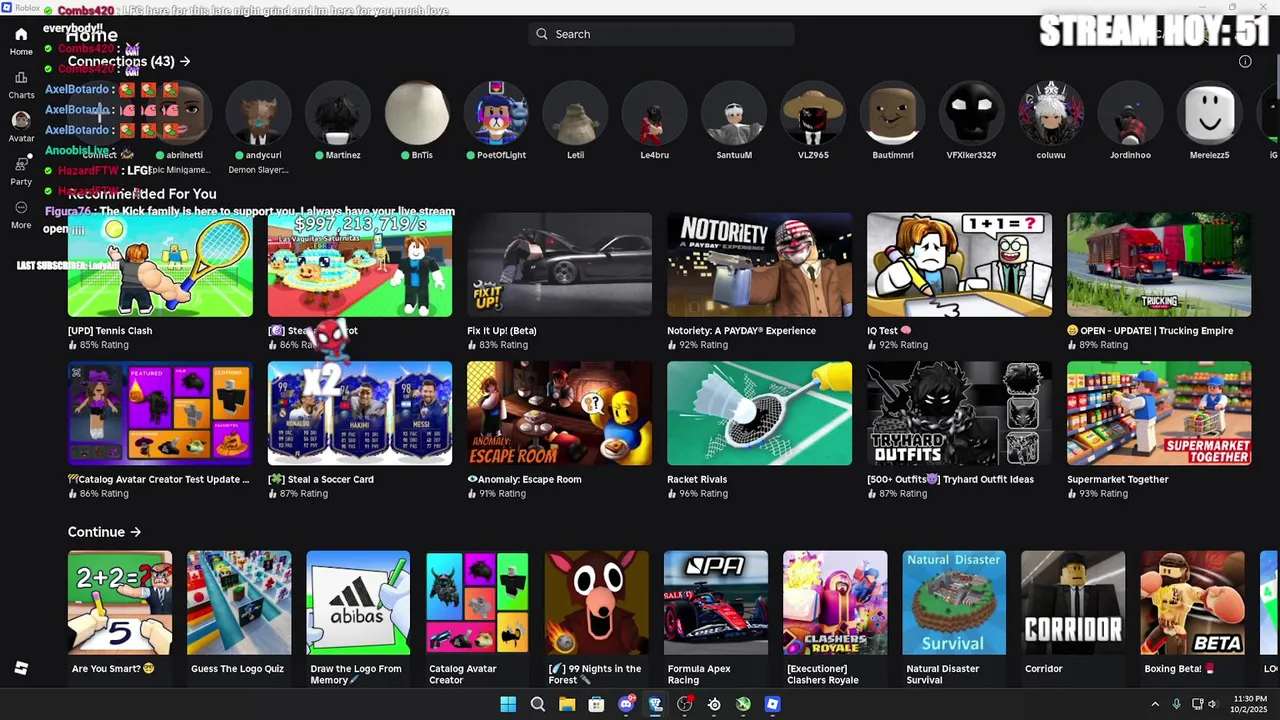Open Catalog Avatar Creator Test Update thumbnail
The width and height of the screenshot is (1280, 720).
[160, 413]
